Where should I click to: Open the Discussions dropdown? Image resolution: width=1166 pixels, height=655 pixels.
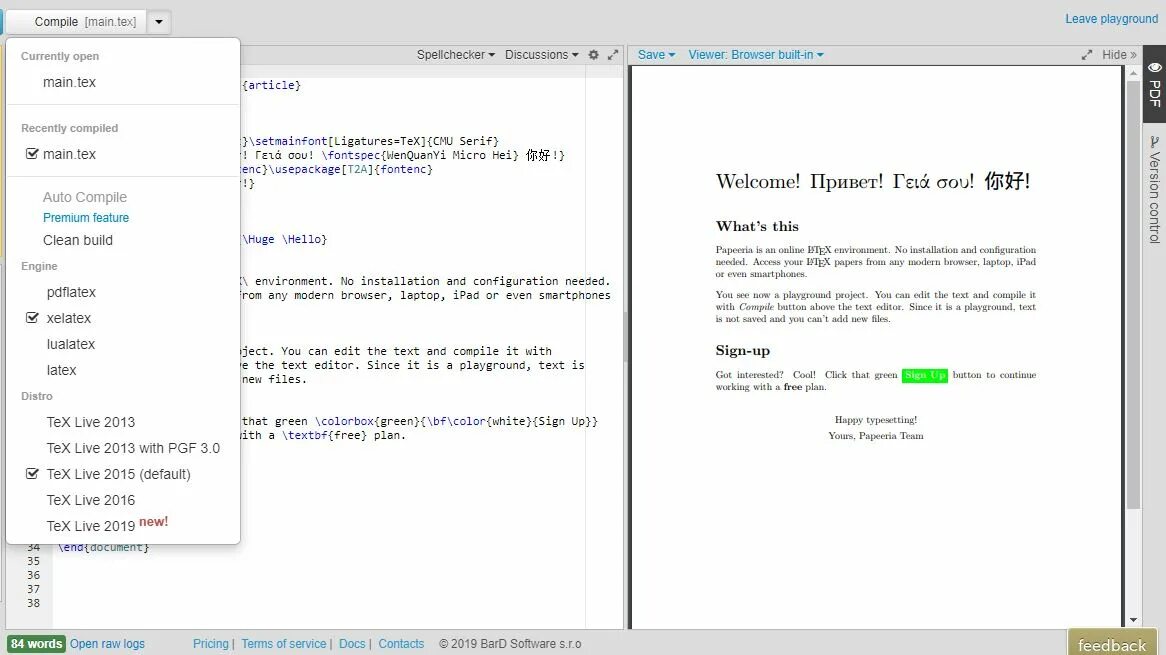click(x=541, y=54)
